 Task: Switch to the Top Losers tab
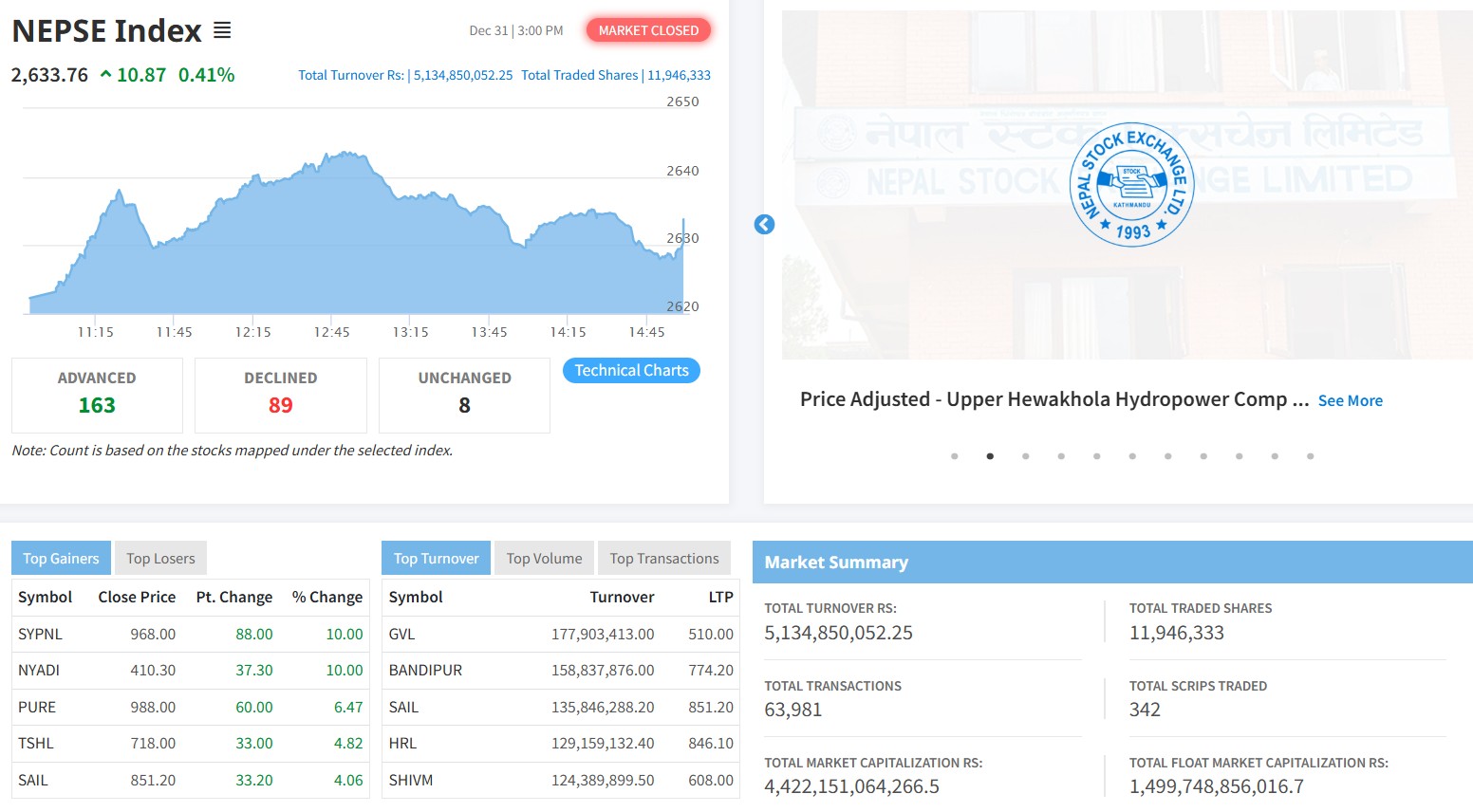point(160,559)
